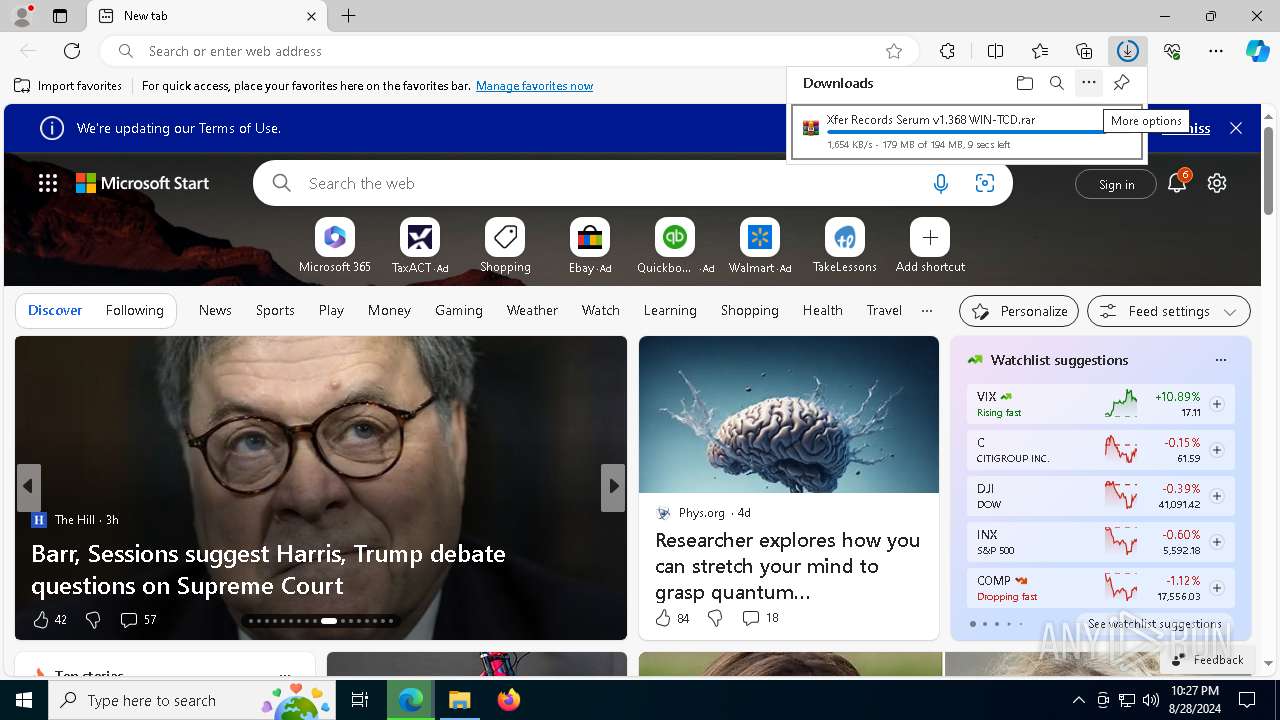The width and height of the screenshot is (1280, 720).
Task: Switch to the Following tab
Action: pos(134,310)
